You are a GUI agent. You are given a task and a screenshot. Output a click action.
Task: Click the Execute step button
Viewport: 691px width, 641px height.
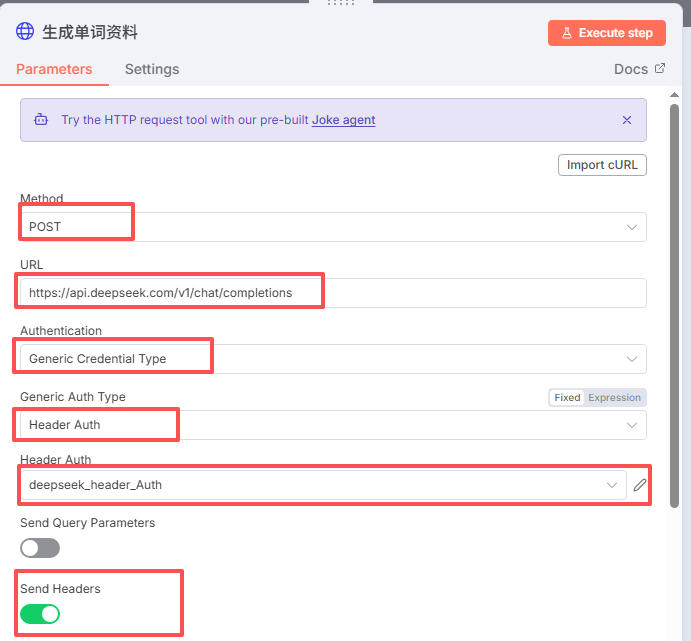[x=606, y=33]
